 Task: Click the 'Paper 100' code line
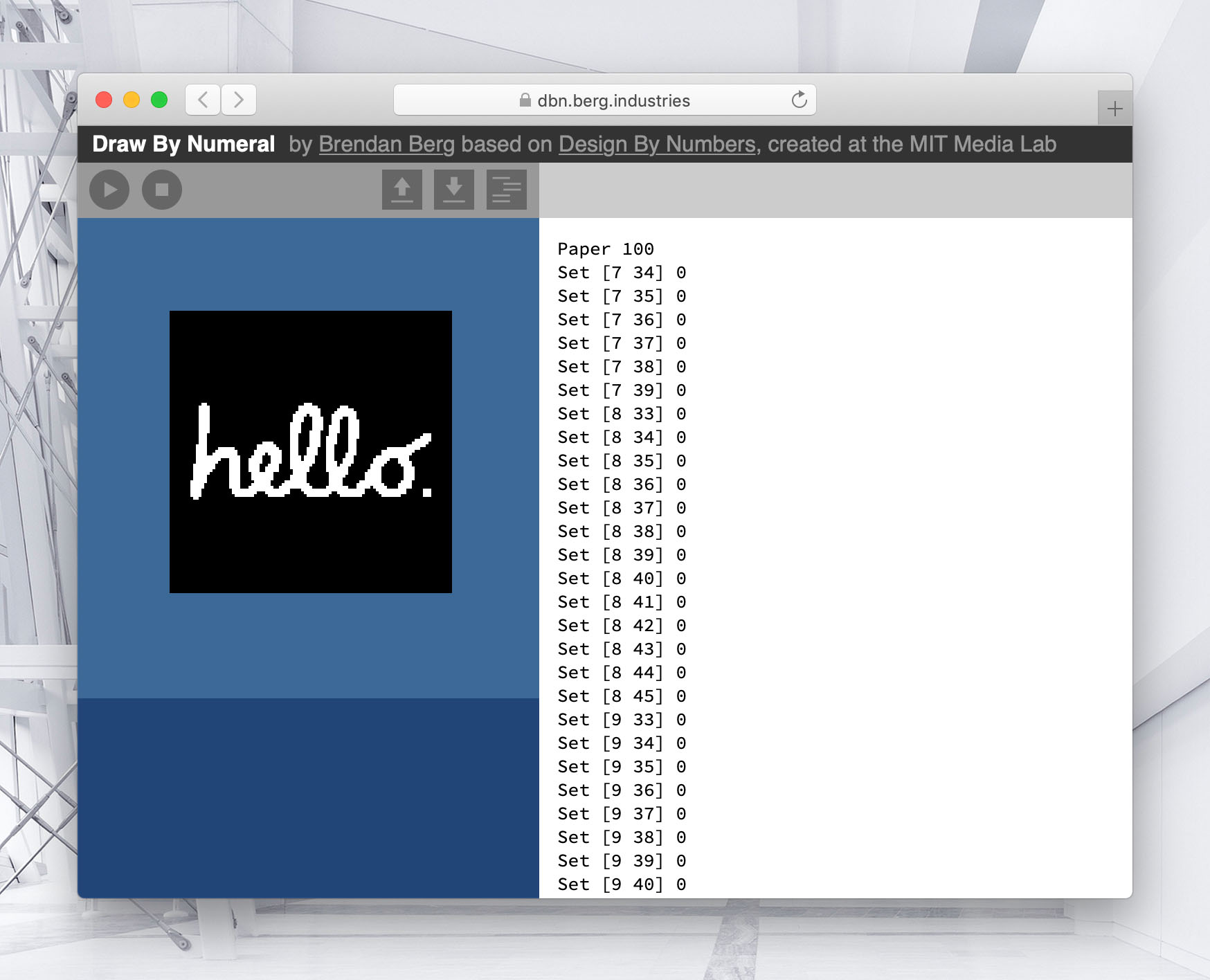click(606, 249)
